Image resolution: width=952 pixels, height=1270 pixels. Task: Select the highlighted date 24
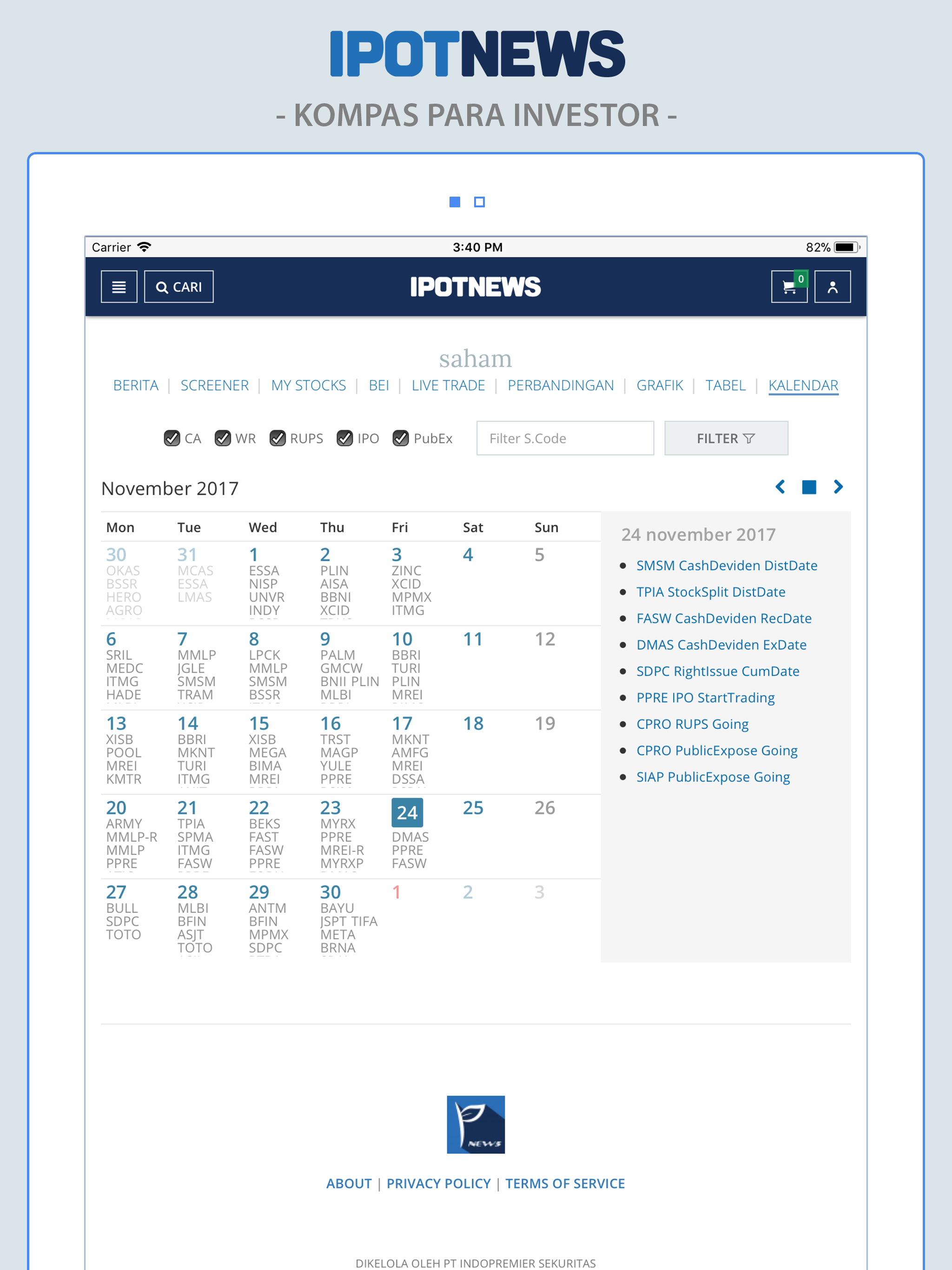(x=407, y=813)
